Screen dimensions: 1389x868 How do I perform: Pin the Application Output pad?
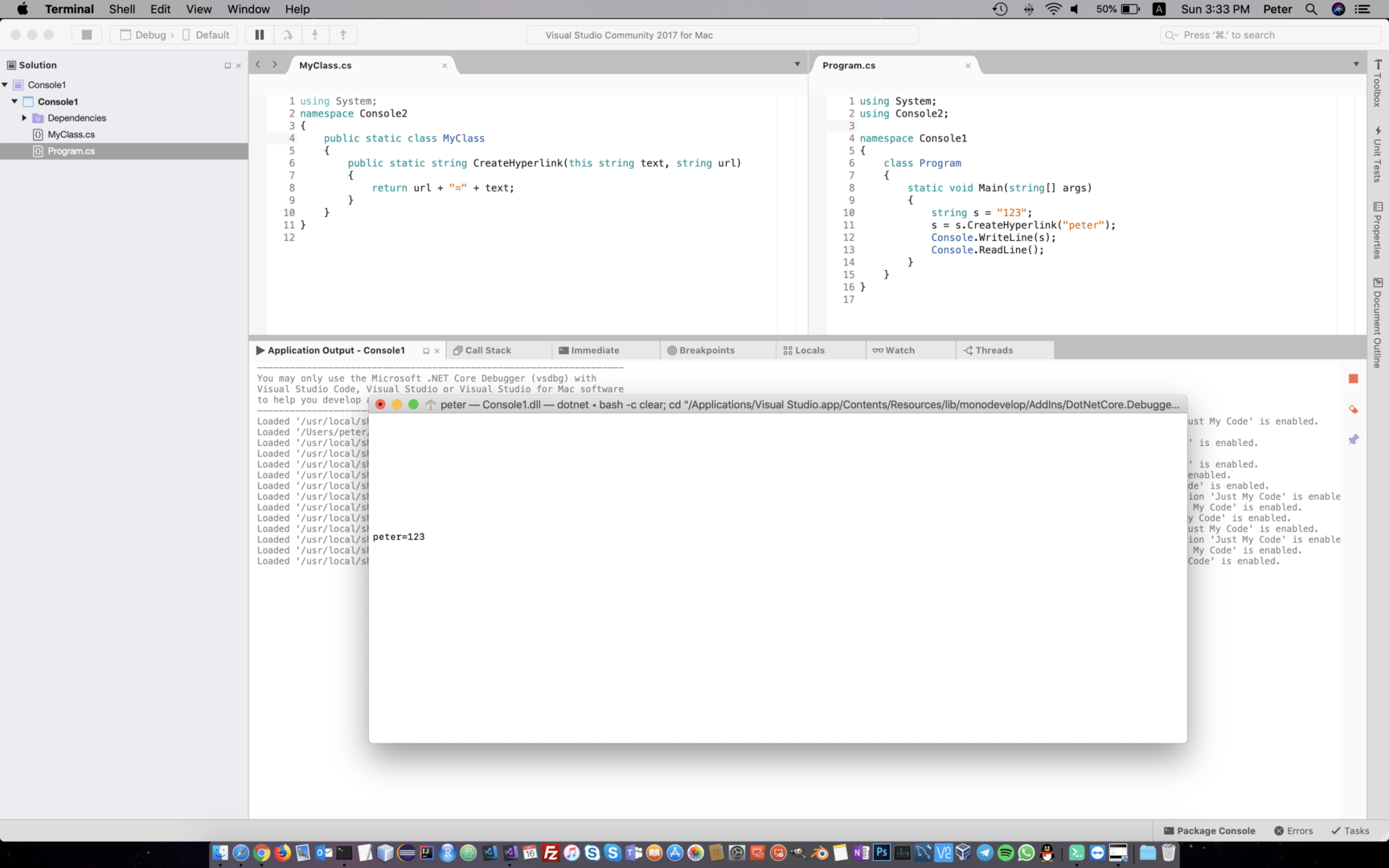pos(1354,440)
